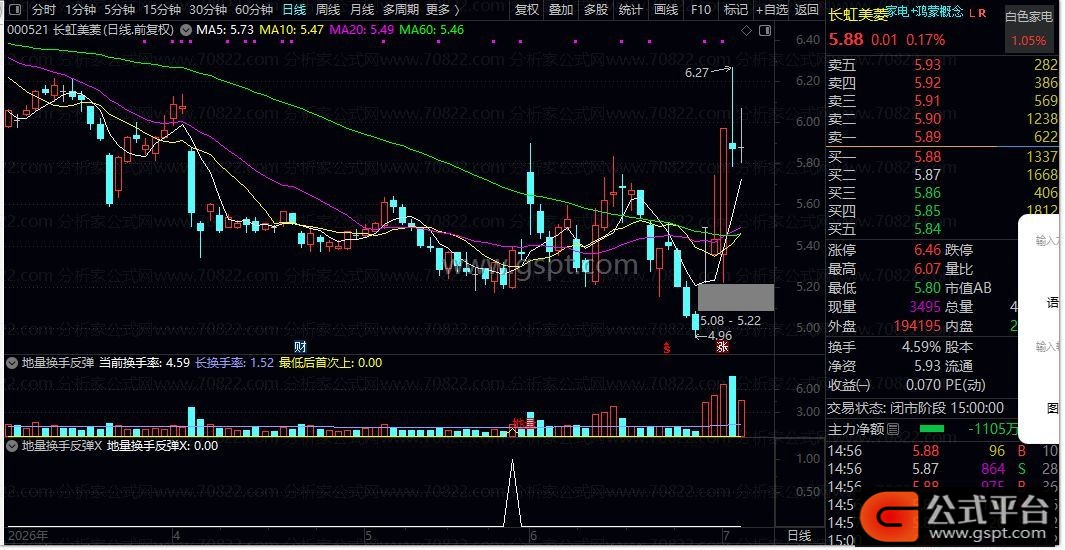Viewport: 1065px width, 550px height.
Task: Click 2026年 label on time axis
Action: click(x=27, y=536)
